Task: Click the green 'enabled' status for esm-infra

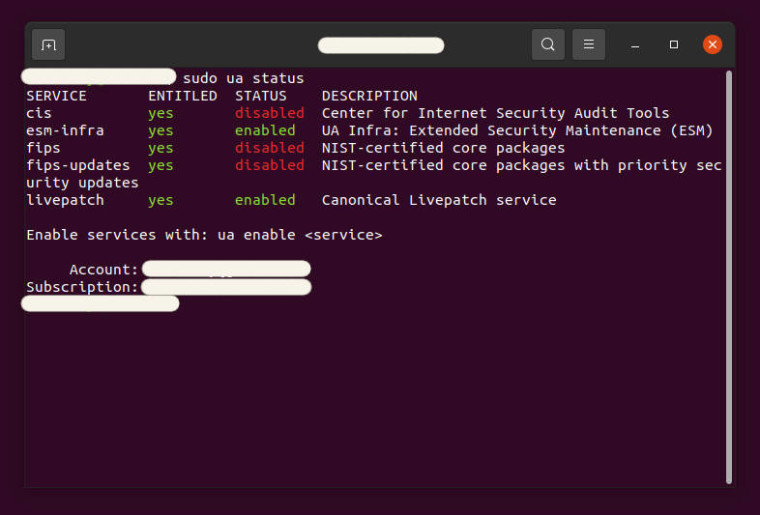Action: (265, 130)
